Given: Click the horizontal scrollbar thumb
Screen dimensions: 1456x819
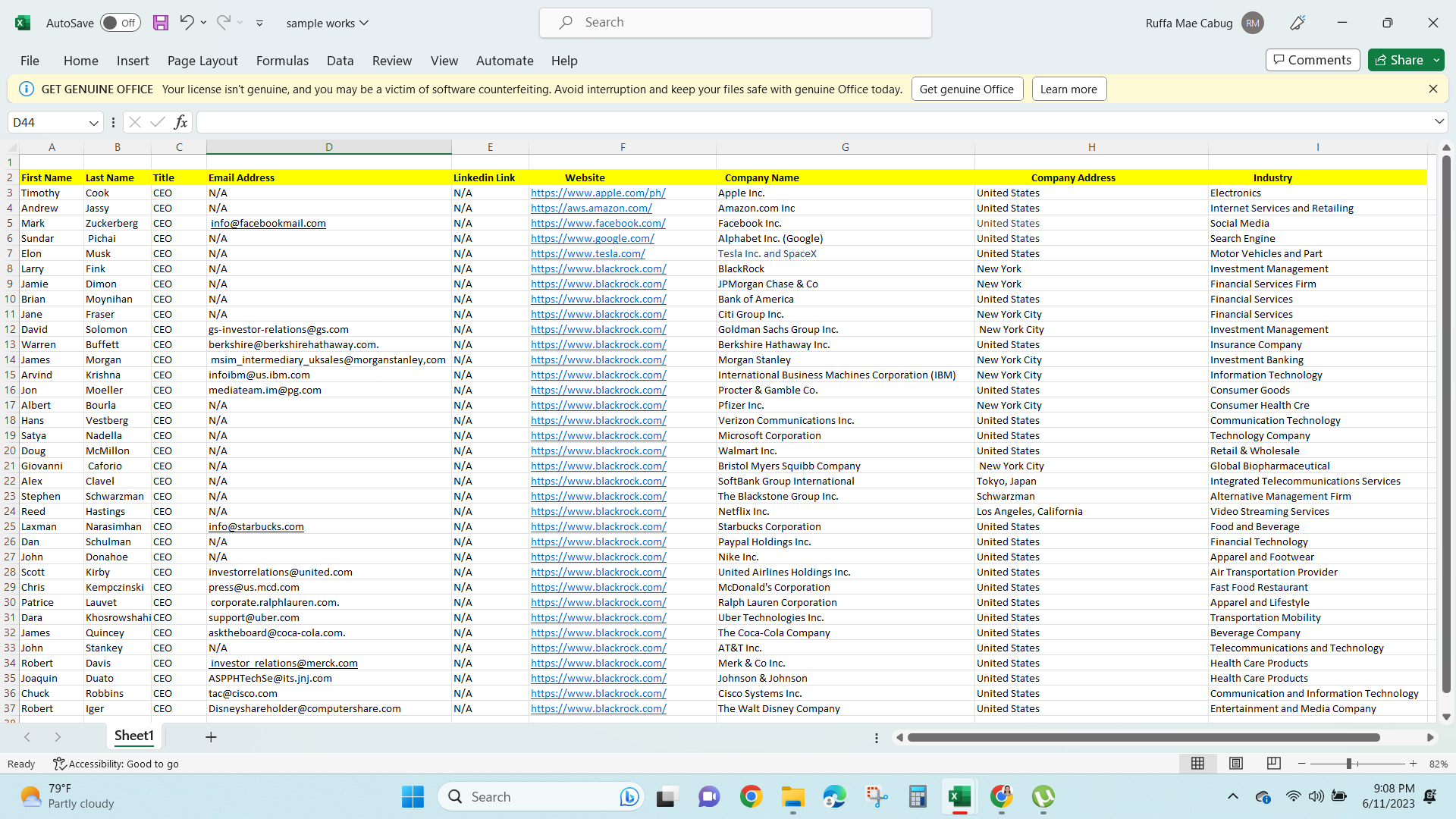Looking at the screenshot, I should pyautogui.click(x=1143, y=737).
